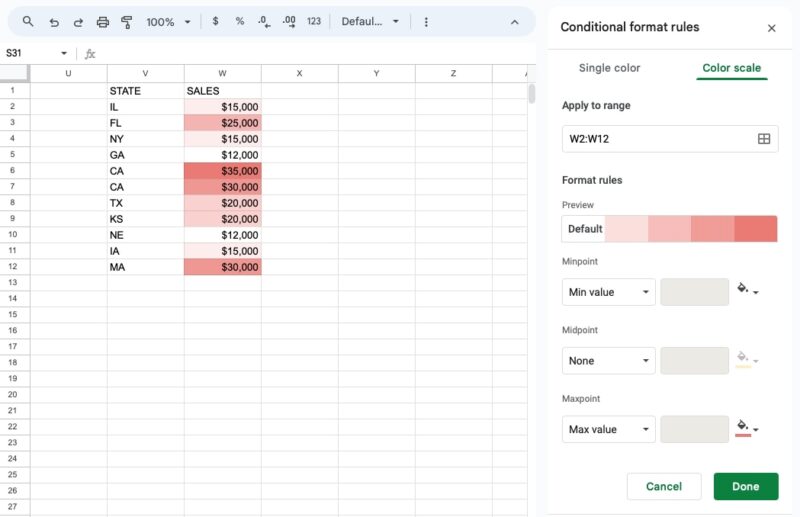800x517 pixels.
Task: Click the Cancel button
Action: pyautogui.click(x=664, y=486)
